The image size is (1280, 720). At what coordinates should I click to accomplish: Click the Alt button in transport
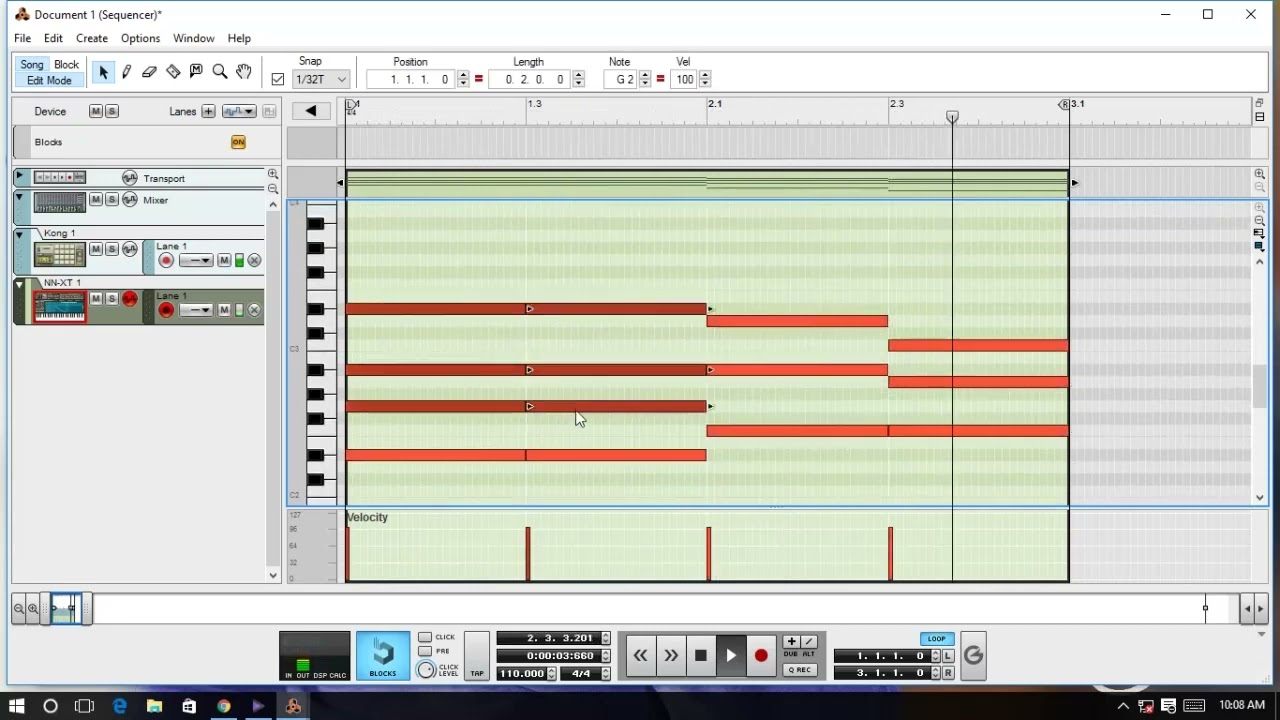click(x=809, y=641)
